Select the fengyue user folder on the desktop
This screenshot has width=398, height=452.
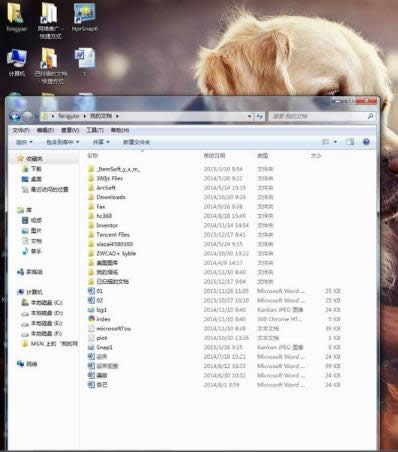[x=16, y=17]
